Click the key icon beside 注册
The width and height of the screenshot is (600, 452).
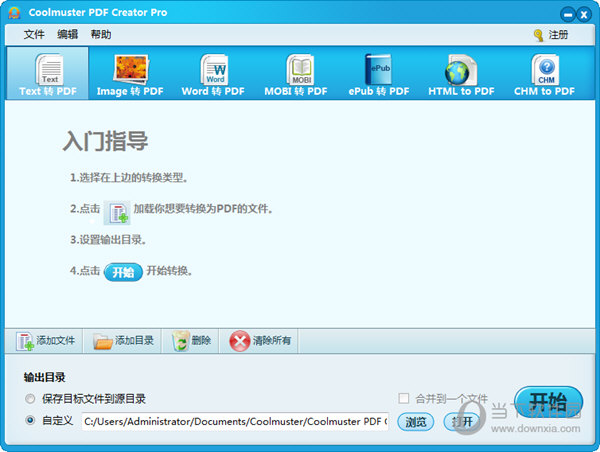tap(538, 35)
